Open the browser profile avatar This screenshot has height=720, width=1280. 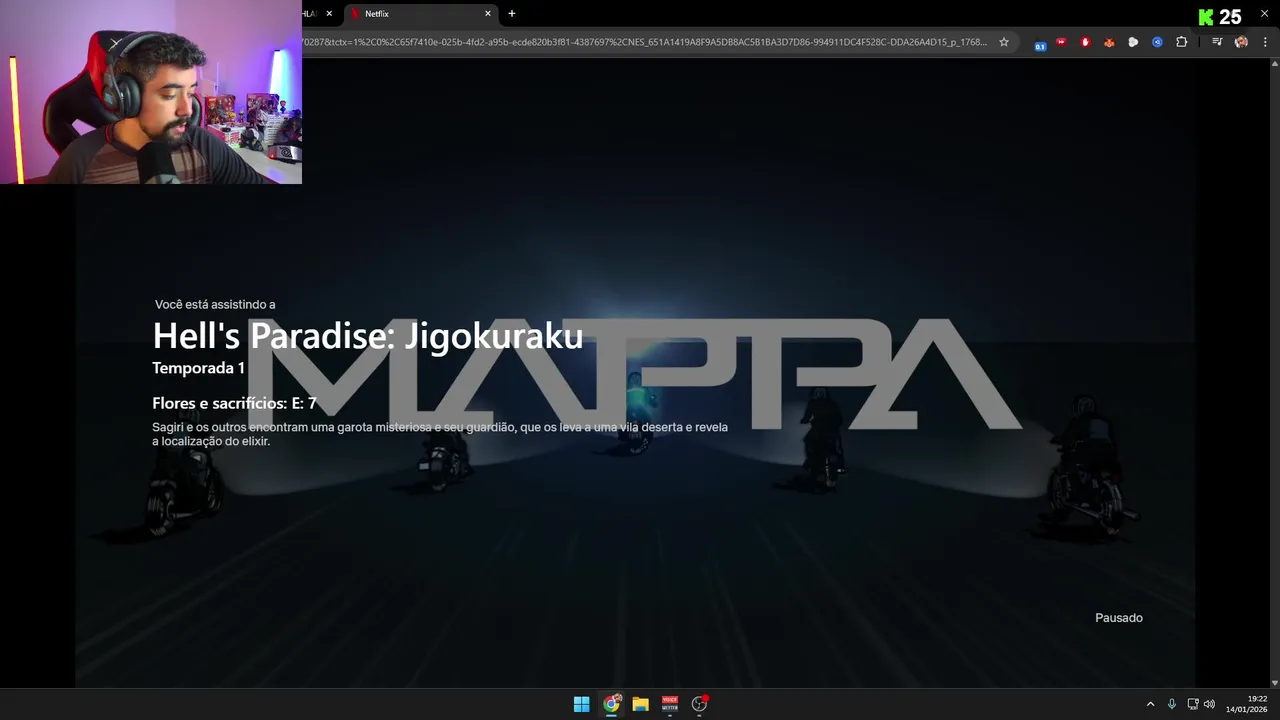click(1241, 42)
